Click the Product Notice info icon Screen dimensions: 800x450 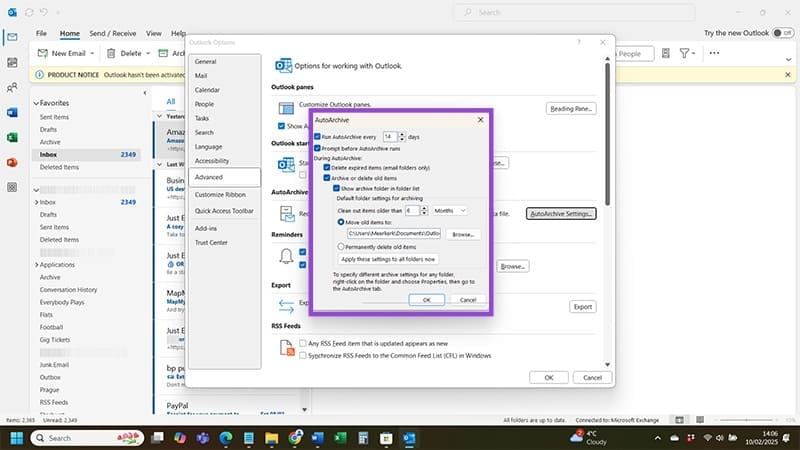tap(39, 75)
